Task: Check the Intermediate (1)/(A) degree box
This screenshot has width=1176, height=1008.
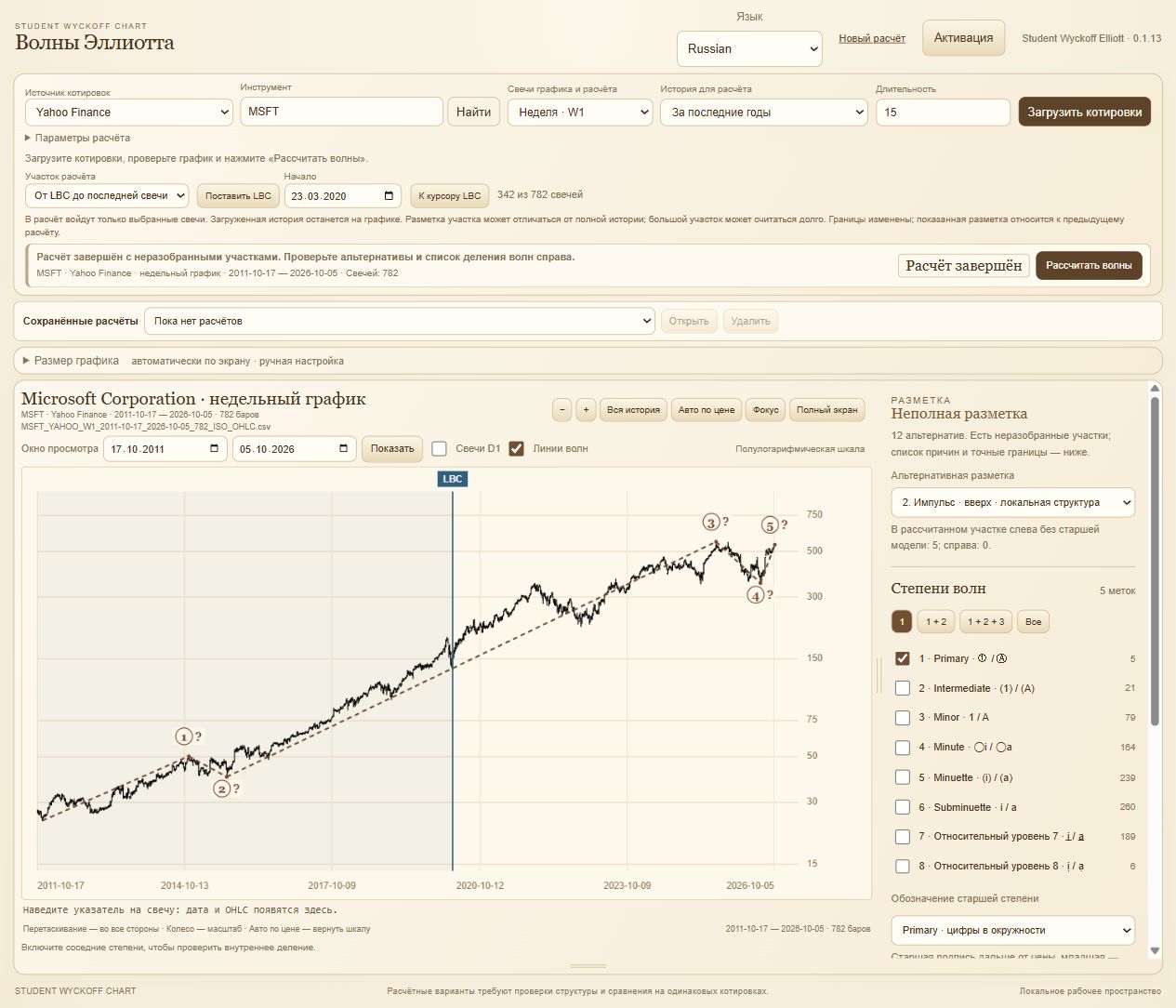Action: (902, 688)
